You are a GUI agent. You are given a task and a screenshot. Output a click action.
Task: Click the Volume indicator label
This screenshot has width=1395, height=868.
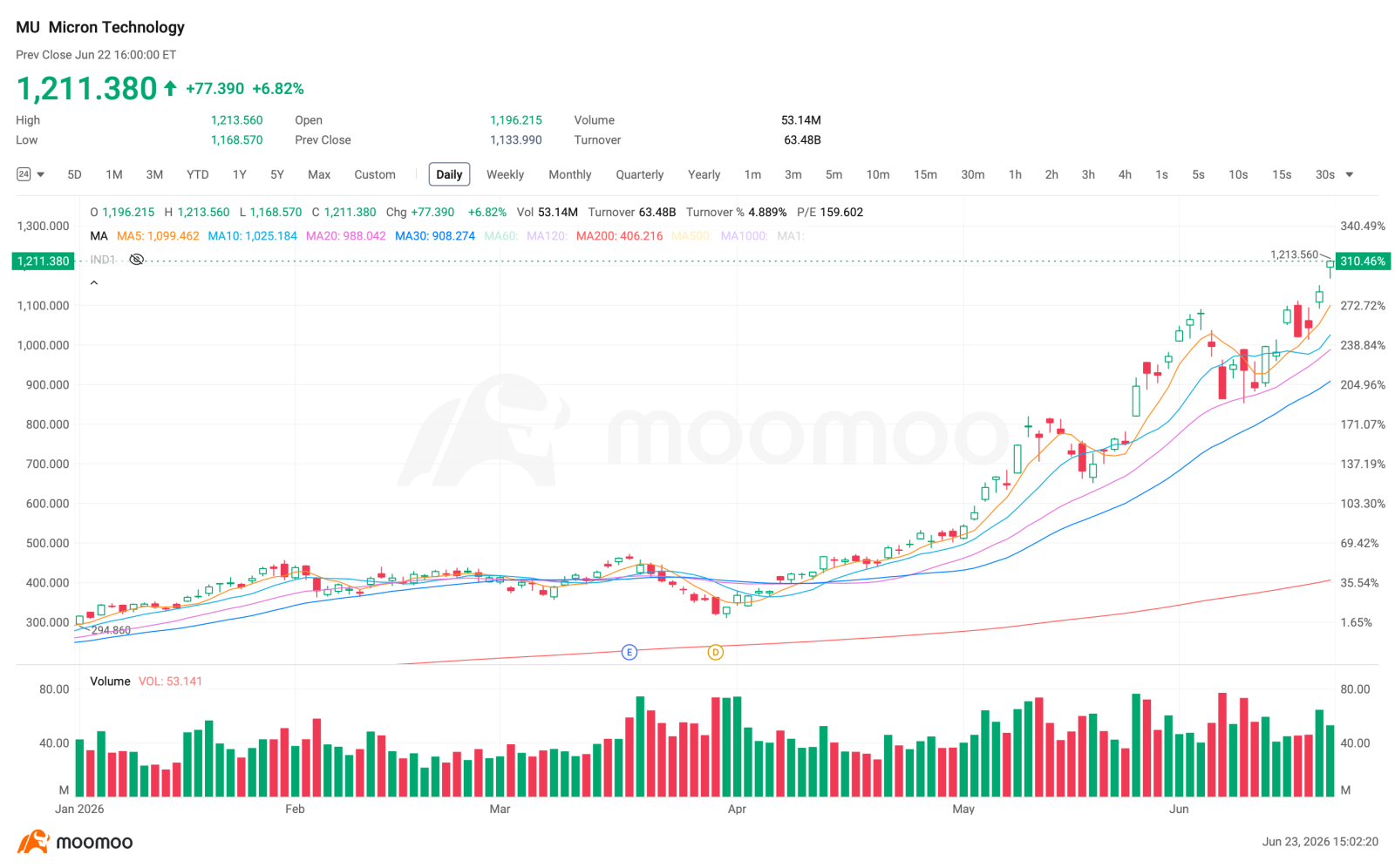[x=110, y=681]
